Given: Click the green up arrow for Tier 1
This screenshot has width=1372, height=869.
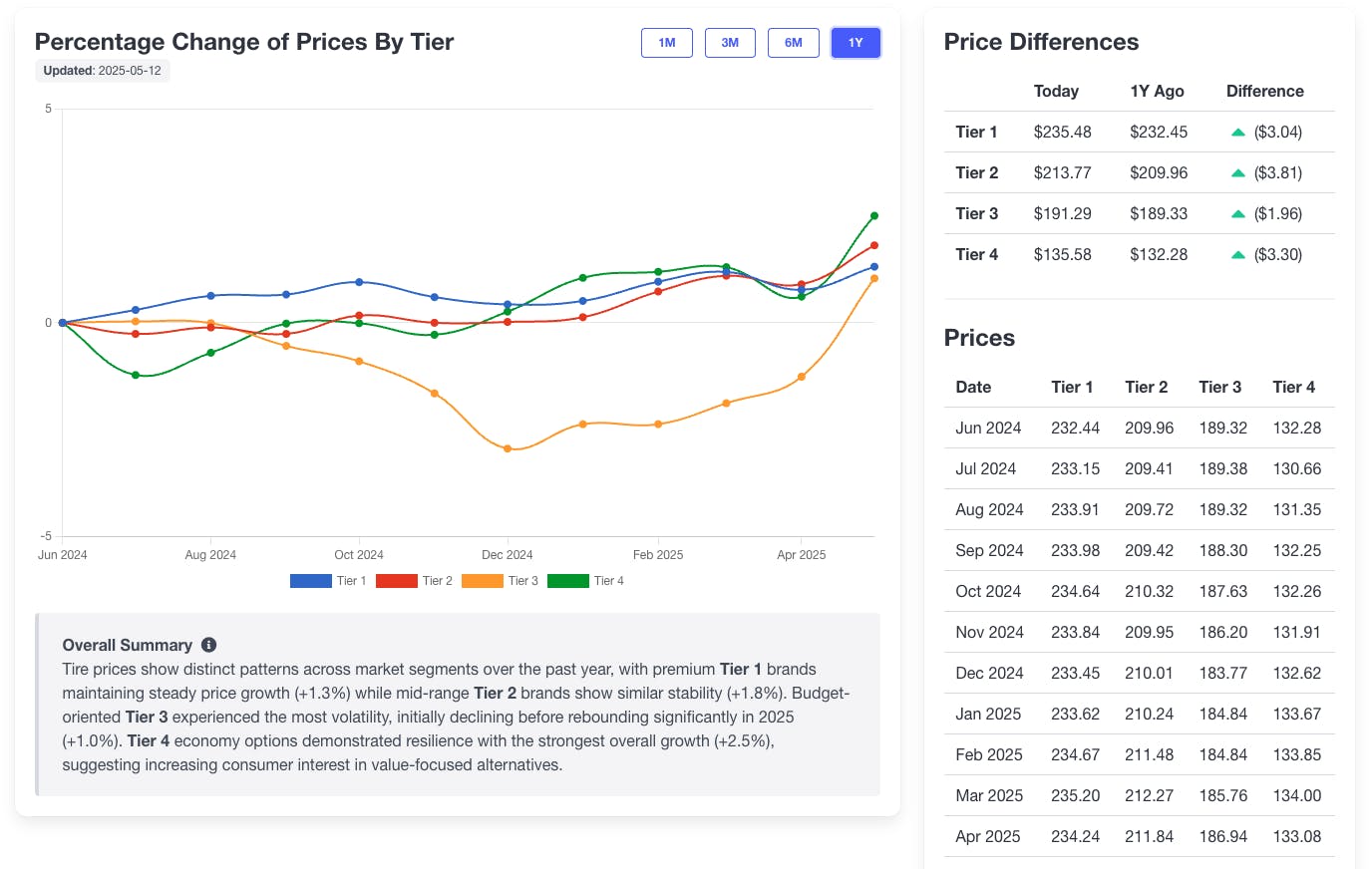Looking at the screenshot, I should point(1238,132).
